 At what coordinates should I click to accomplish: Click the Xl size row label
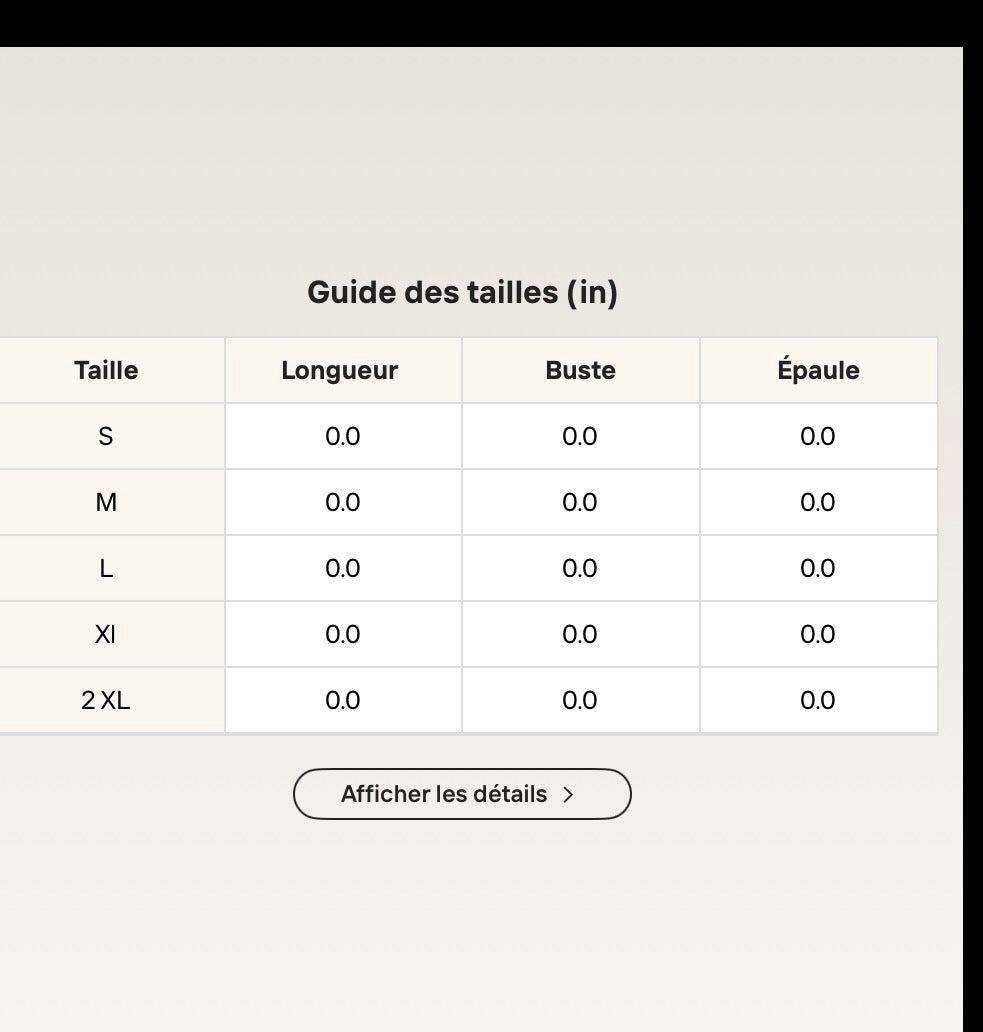(x=106, y=634)
